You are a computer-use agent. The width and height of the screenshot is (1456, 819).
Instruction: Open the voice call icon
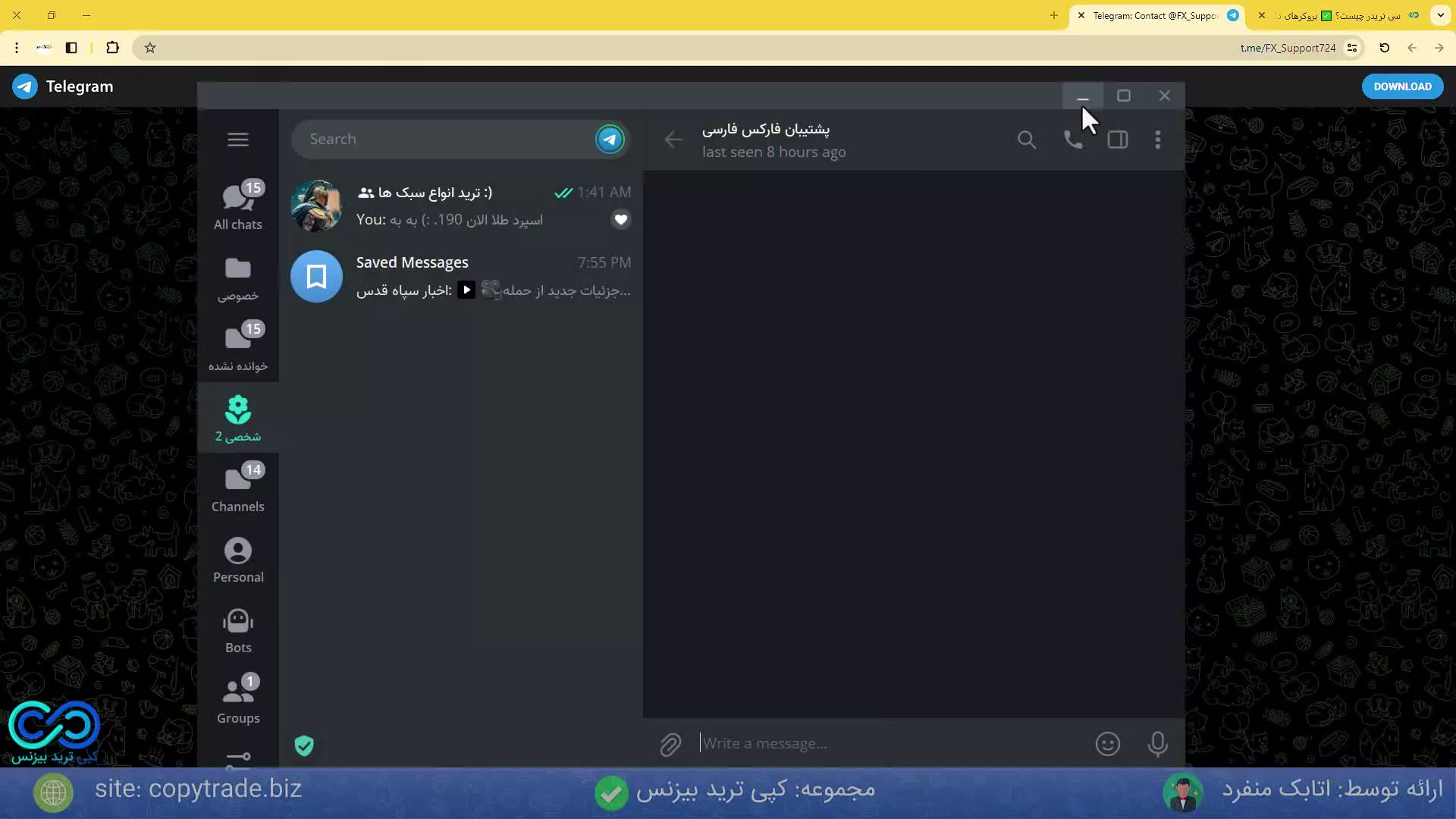[1072, 139]
